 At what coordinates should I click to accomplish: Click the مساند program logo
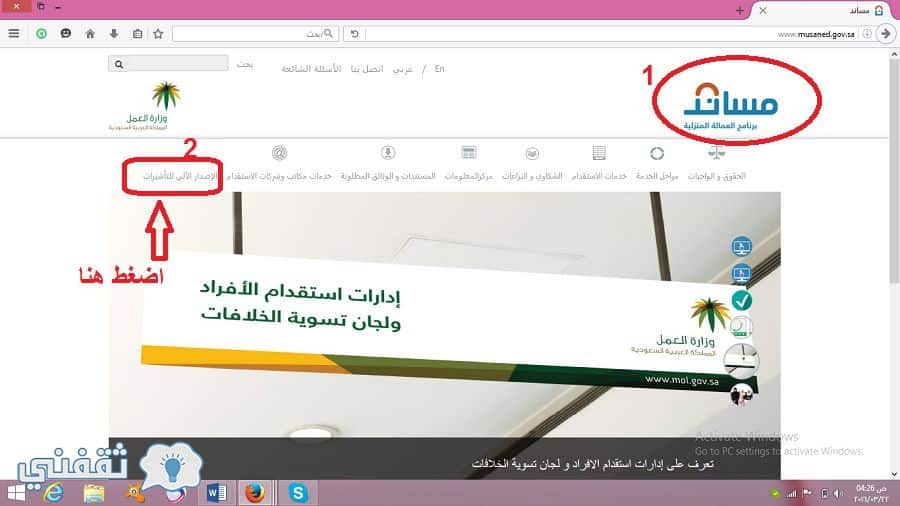pos(729,106)
